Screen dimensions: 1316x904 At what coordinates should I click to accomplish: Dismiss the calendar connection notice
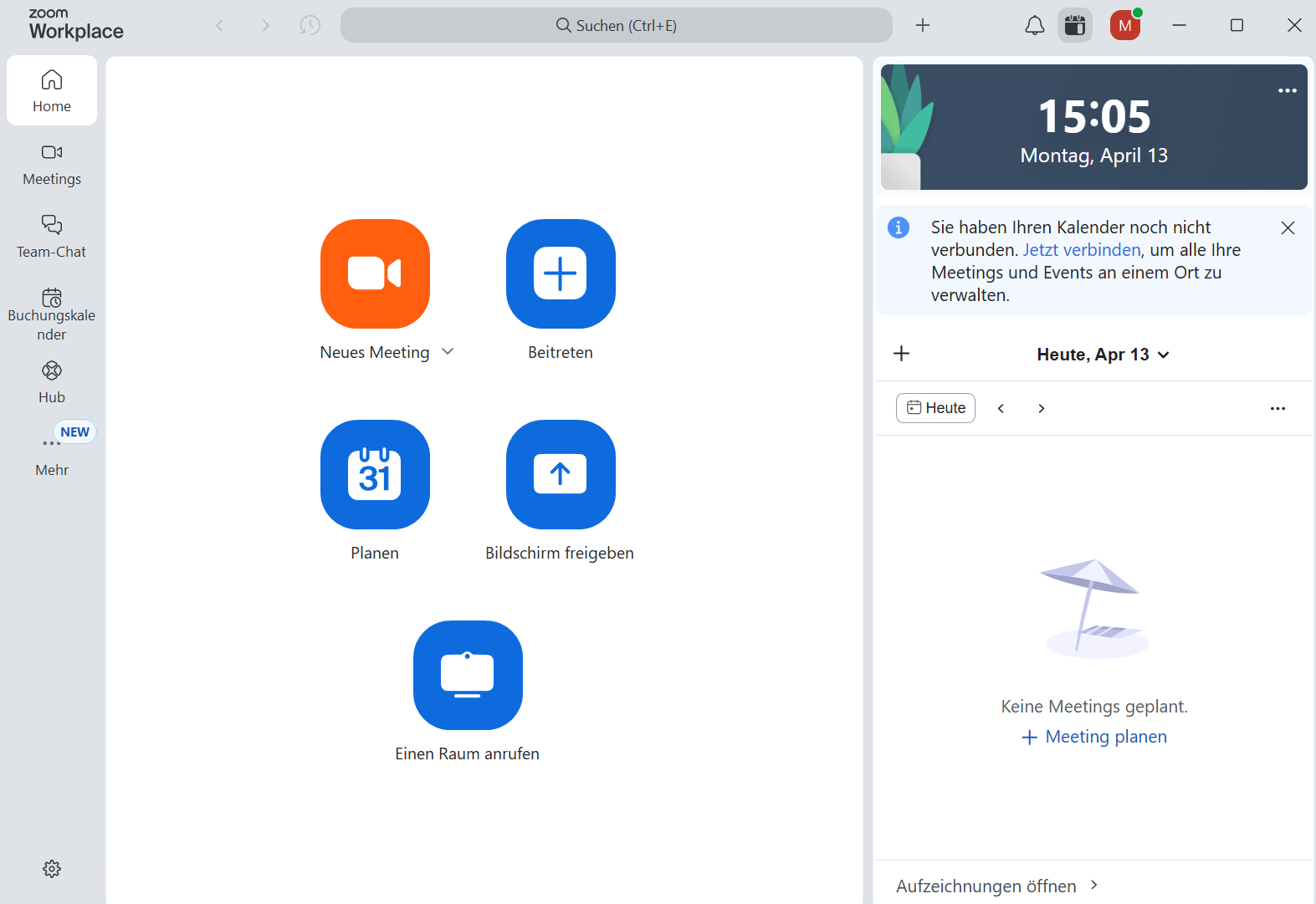click(1288, 227)
